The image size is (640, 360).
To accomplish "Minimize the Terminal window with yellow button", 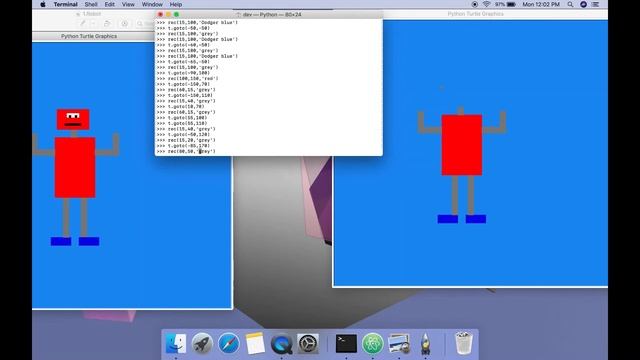I will coord(169,14).
